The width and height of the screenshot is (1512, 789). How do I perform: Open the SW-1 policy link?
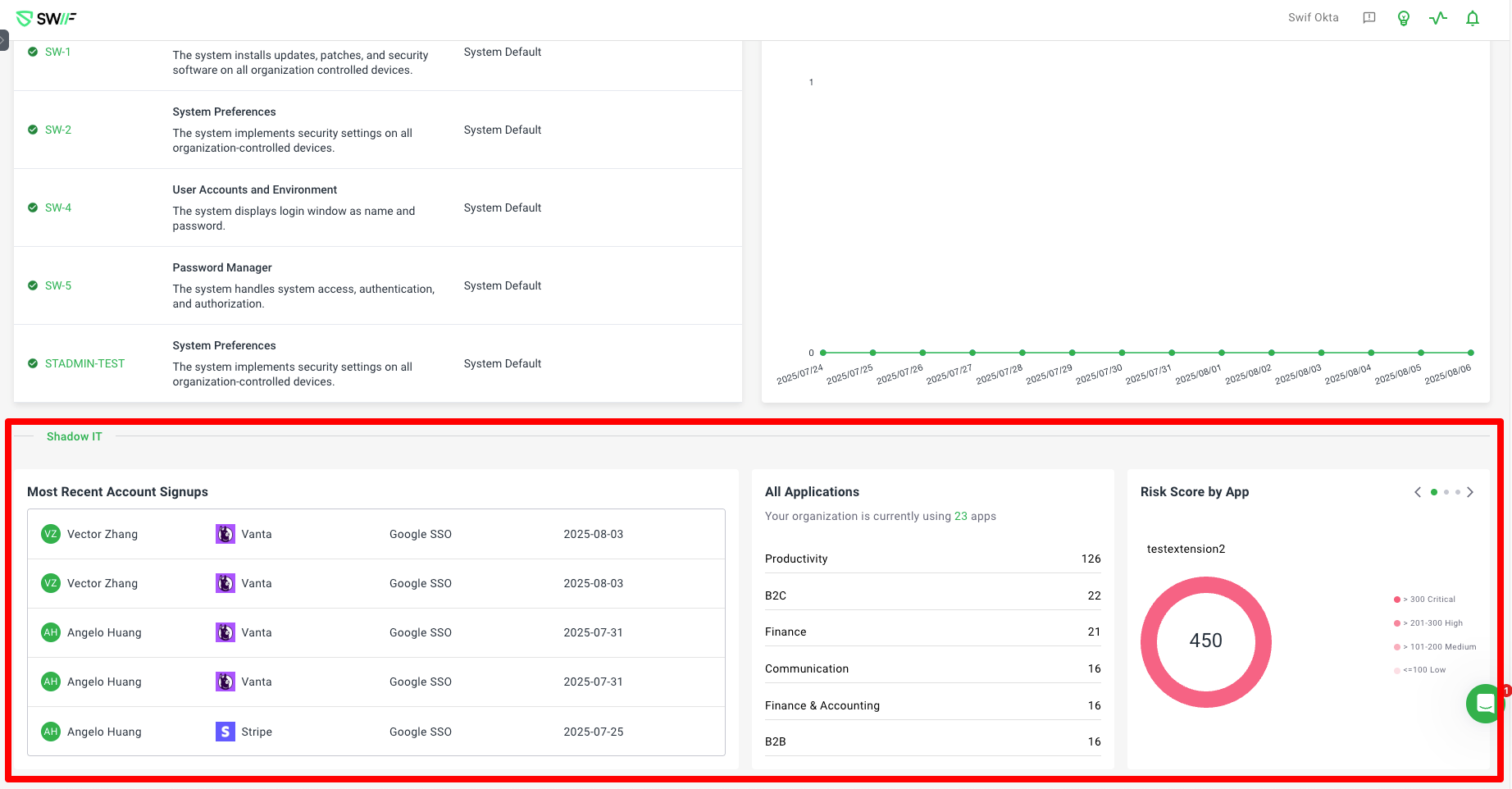point(57,52)
